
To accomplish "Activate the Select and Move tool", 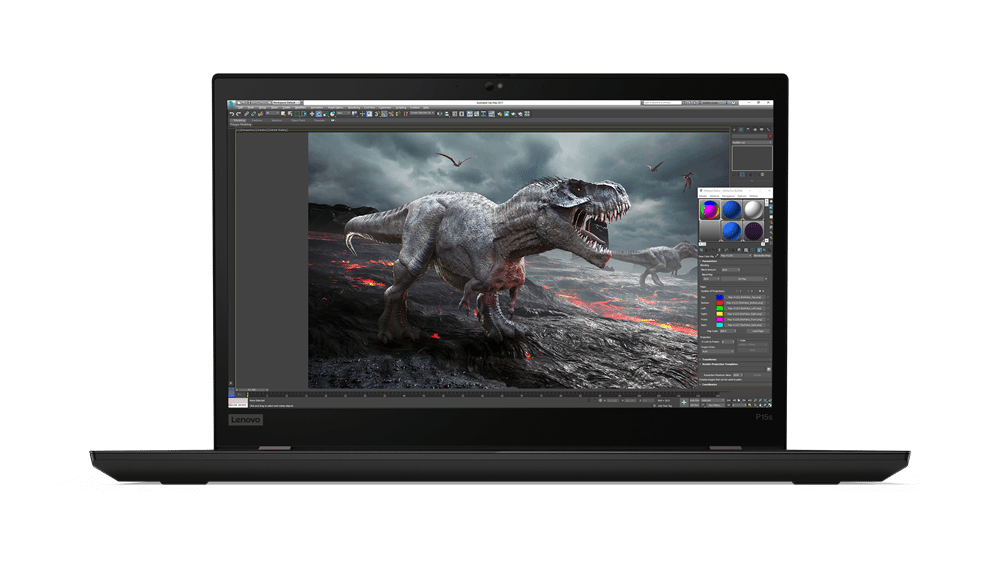I will [x=312, y=114].
